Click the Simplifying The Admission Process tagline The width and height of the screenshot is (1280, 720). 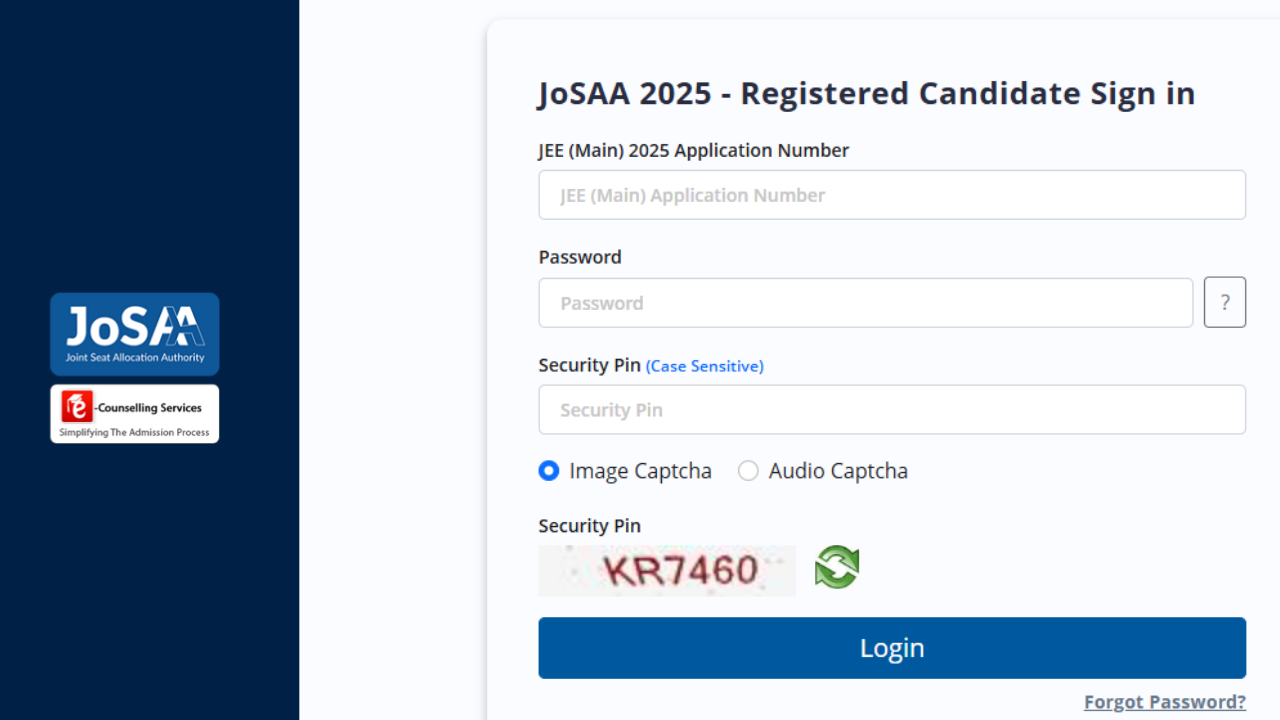tap(135, 432)
